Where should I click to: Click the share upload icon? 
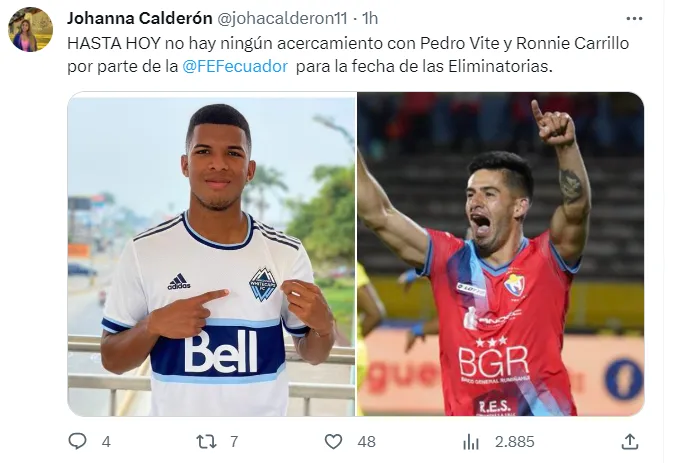pos(629,441)
